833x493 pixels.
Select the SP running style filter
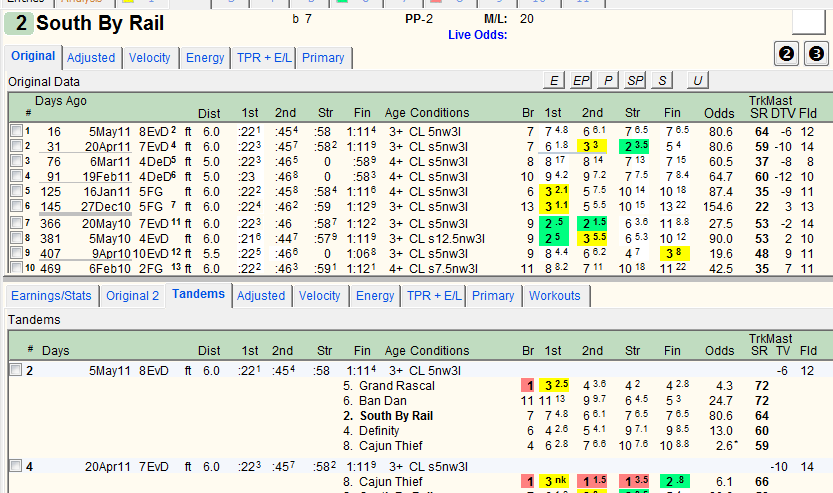click(x=635, y=80)
